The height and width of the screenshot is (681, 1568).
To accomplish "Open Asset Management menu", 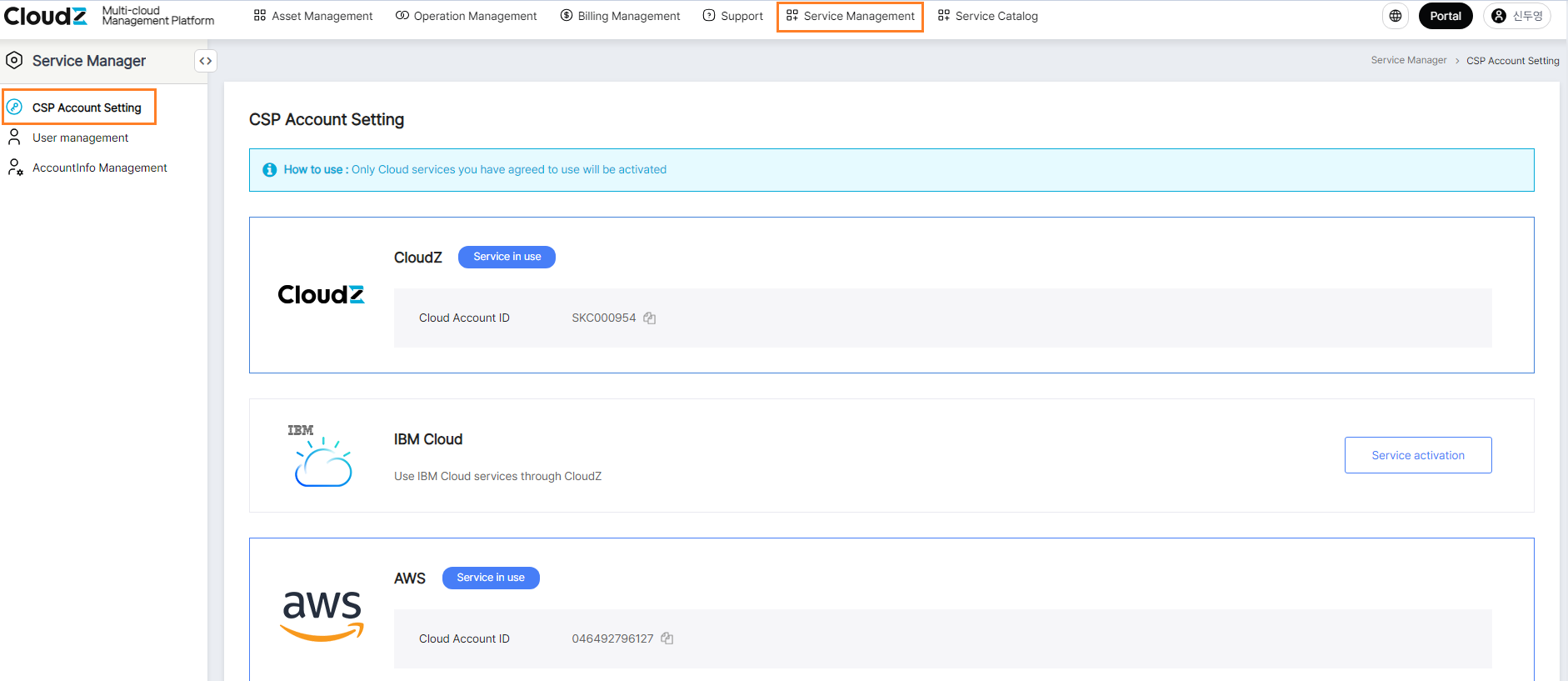I will (313, 16).
